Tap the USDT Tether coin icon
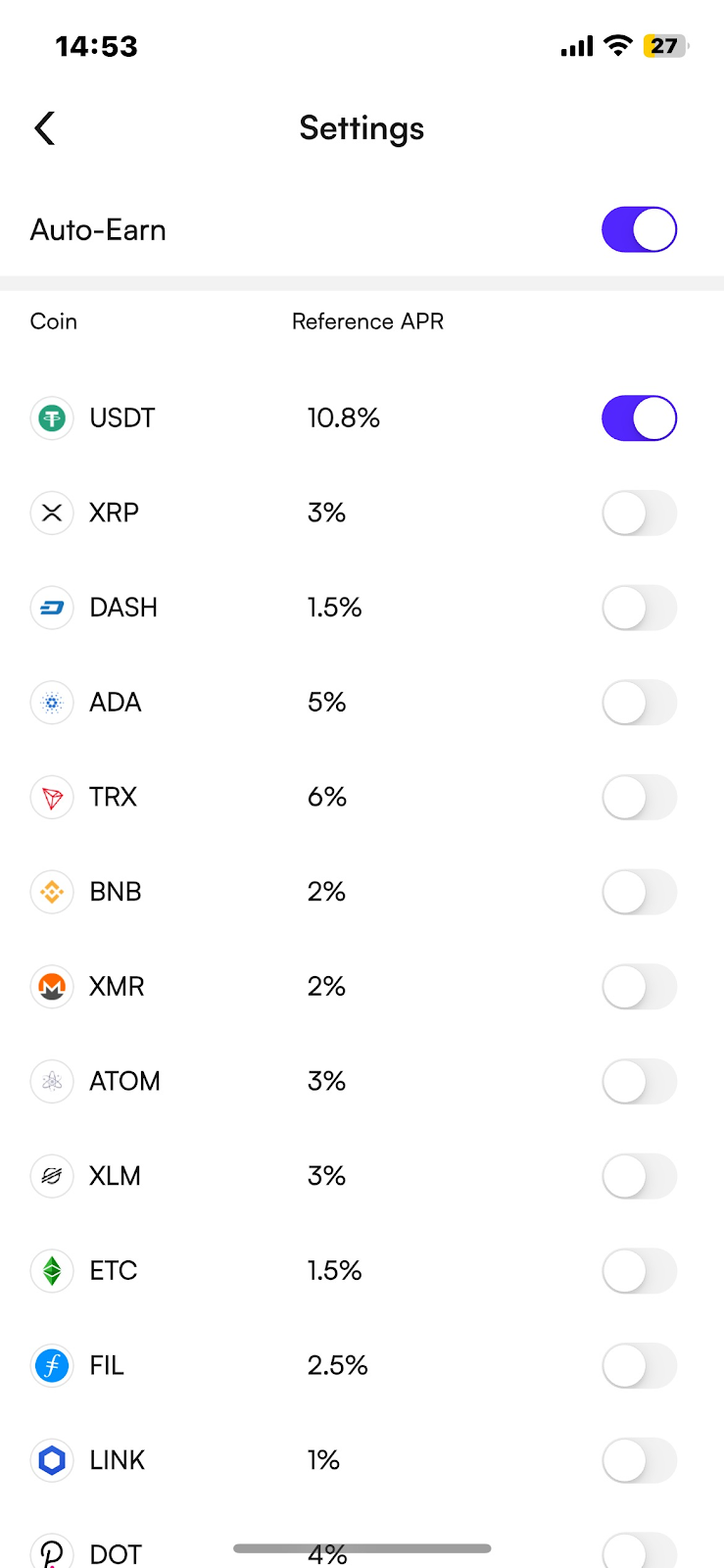The height and width of the screenshot is (1568, 724). pyautogui.click(x=52, y=418)
